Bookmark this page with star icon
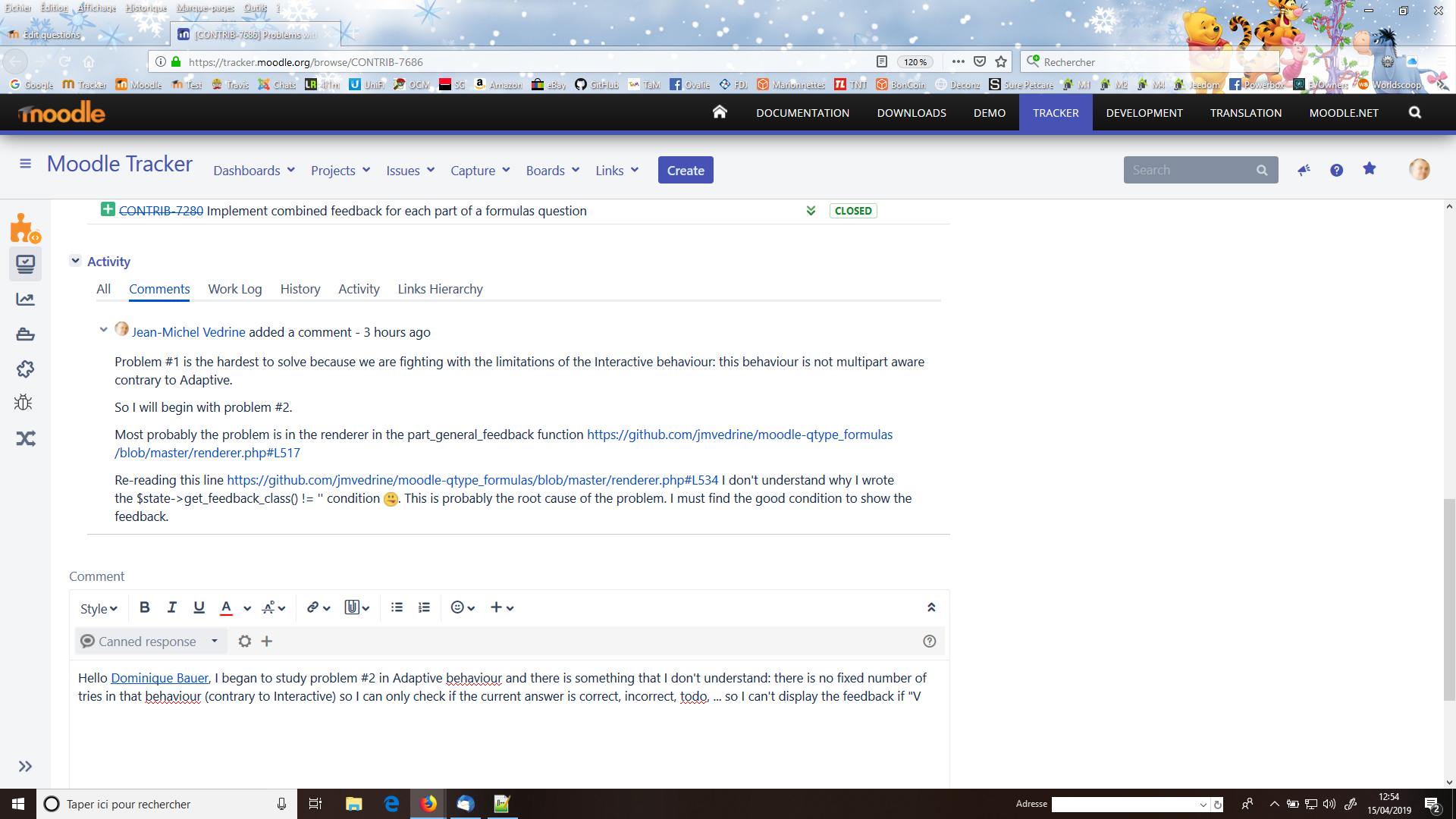 click(x=1001, y=62)
